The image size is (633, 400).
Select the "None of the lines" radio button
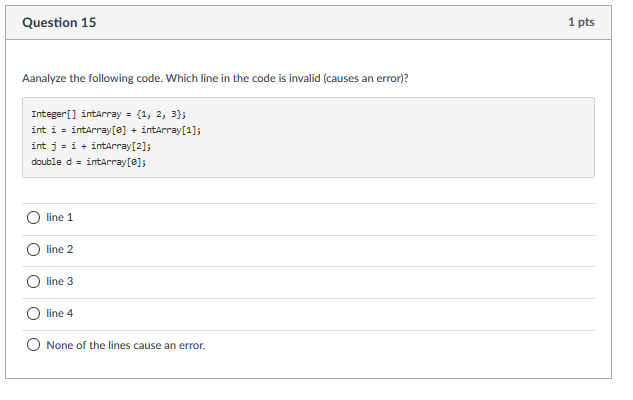pos(33,345)
